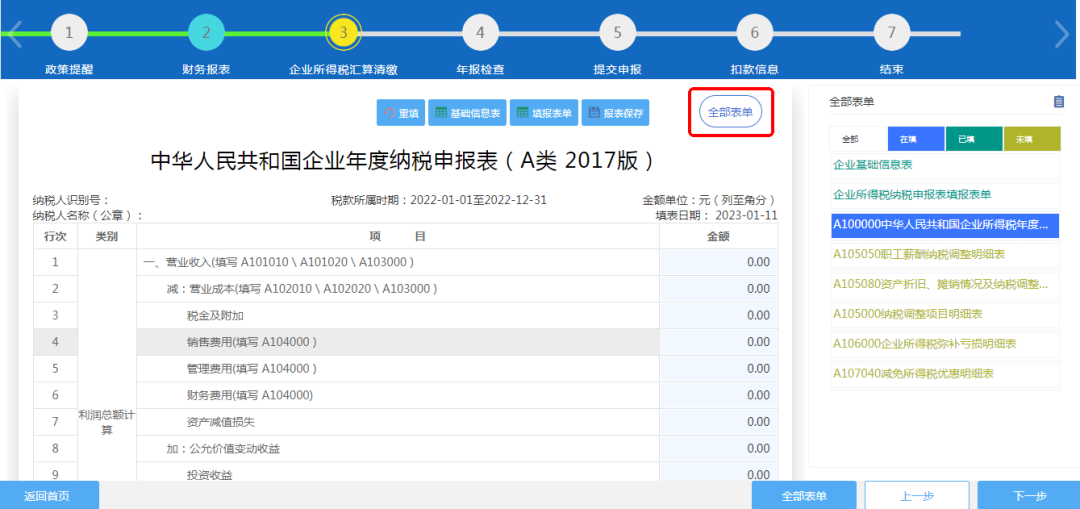Open the 填报表单 form list

(543, 113)
